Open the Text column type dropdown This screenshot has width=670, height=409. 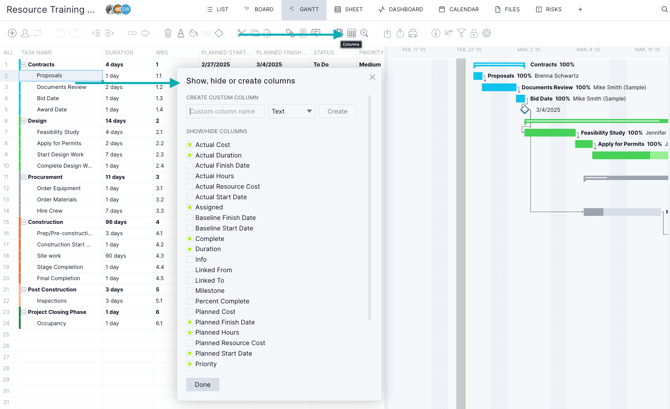click(x=292, y=111)
